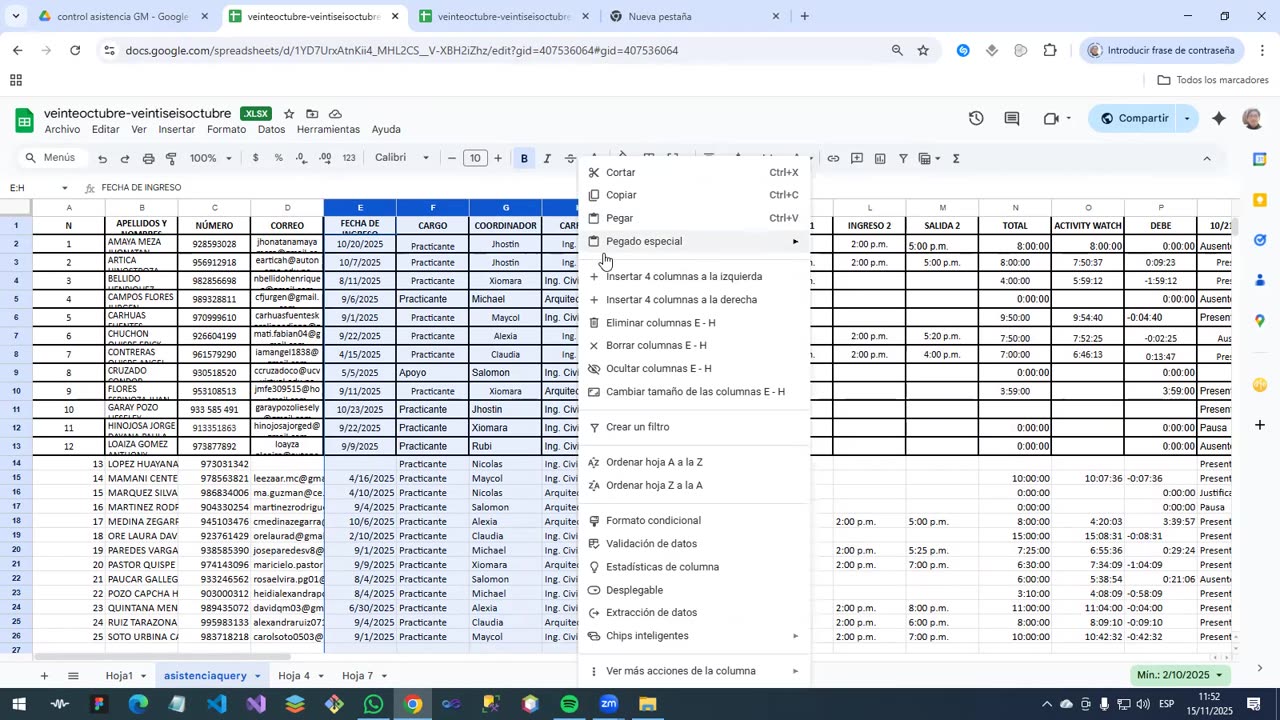Star the spreadsheet document
Viewport: 1280px width, 720px height.
pos(289,114)
